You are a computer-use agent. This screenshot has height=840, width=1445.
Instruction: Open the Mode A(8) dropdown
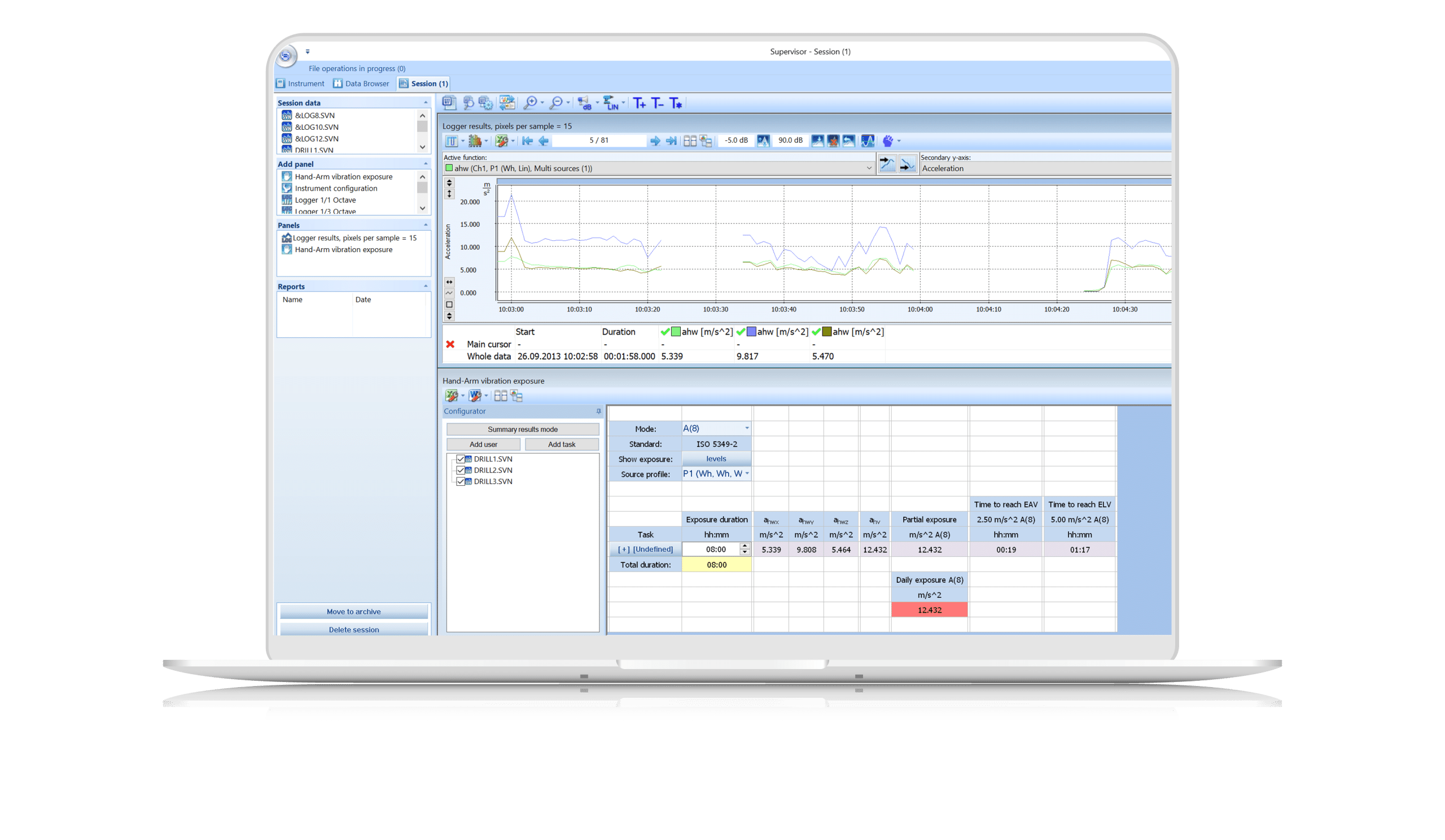(x=747, y=429)
